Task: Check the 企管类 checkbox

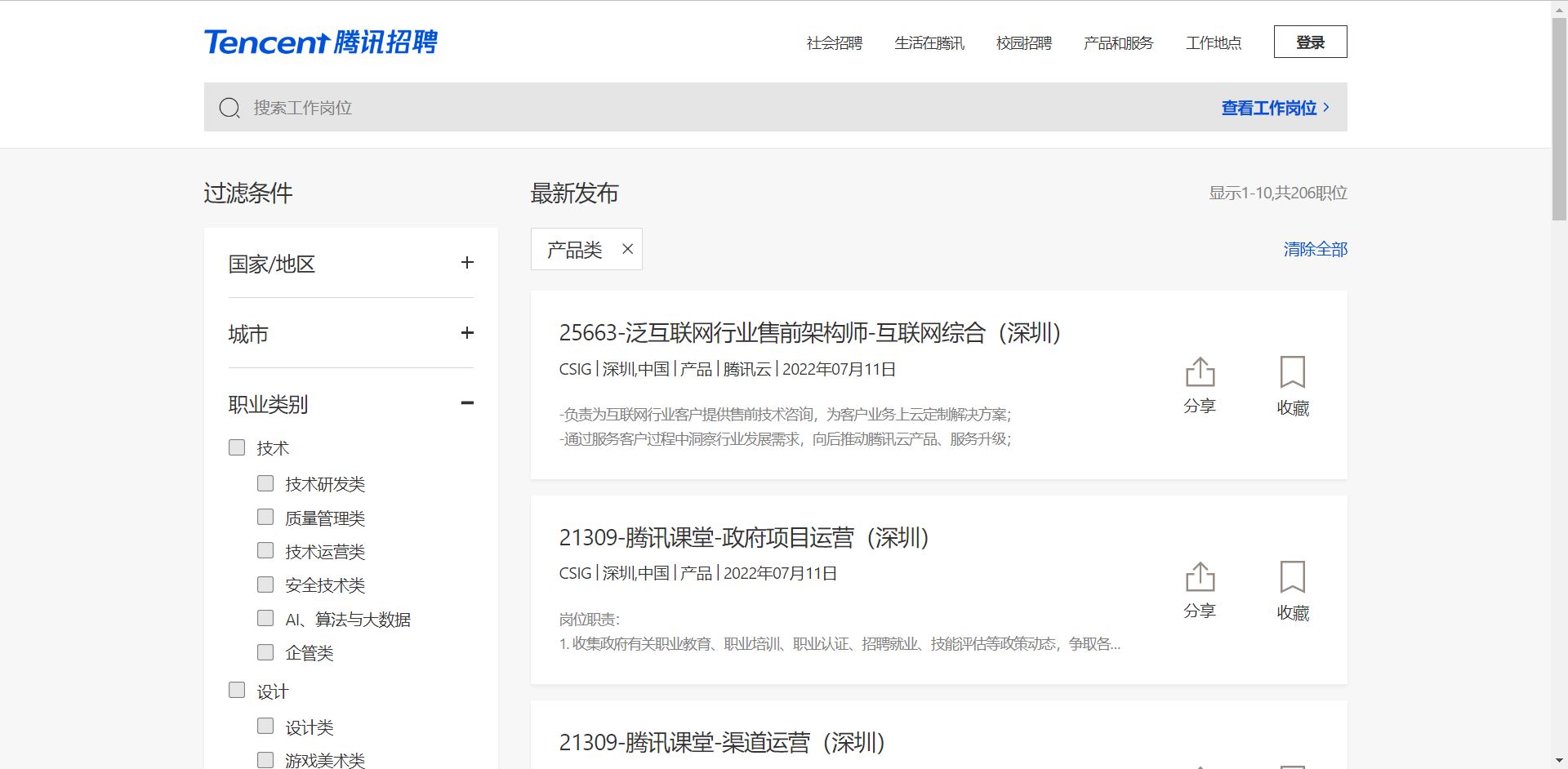Action: click(265, 651)
